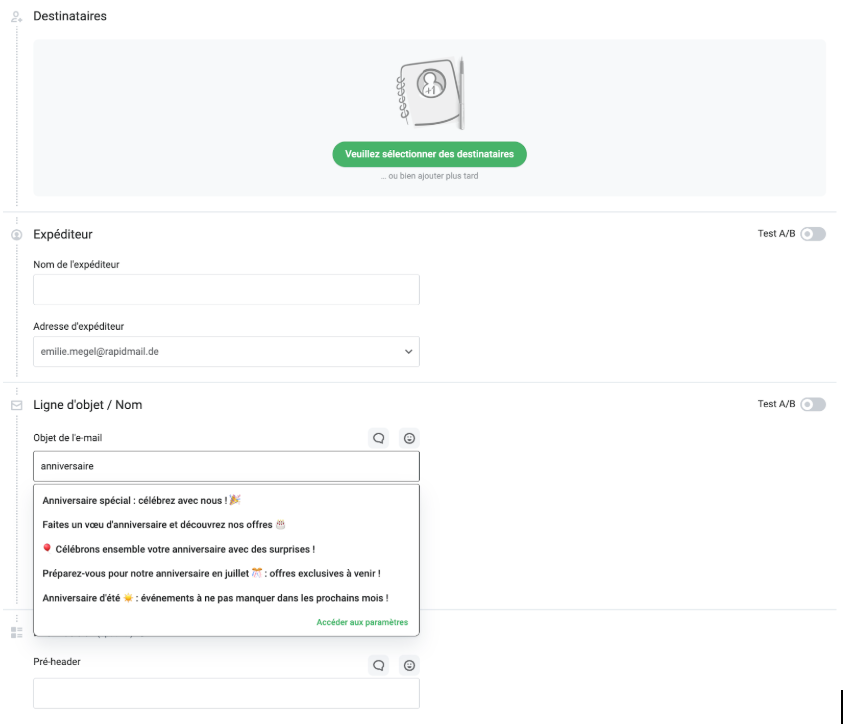Open the emoji picker for pre-header
Screen dimensions: 843x726
tap(408, 665)
